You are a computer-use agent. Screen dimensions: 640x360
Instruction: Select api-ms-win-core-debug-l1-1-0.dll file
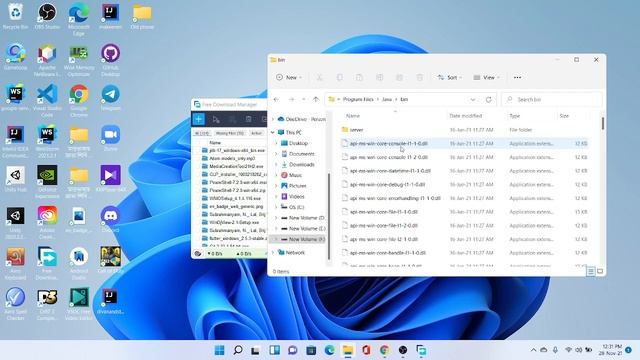[x=387, y=184]
